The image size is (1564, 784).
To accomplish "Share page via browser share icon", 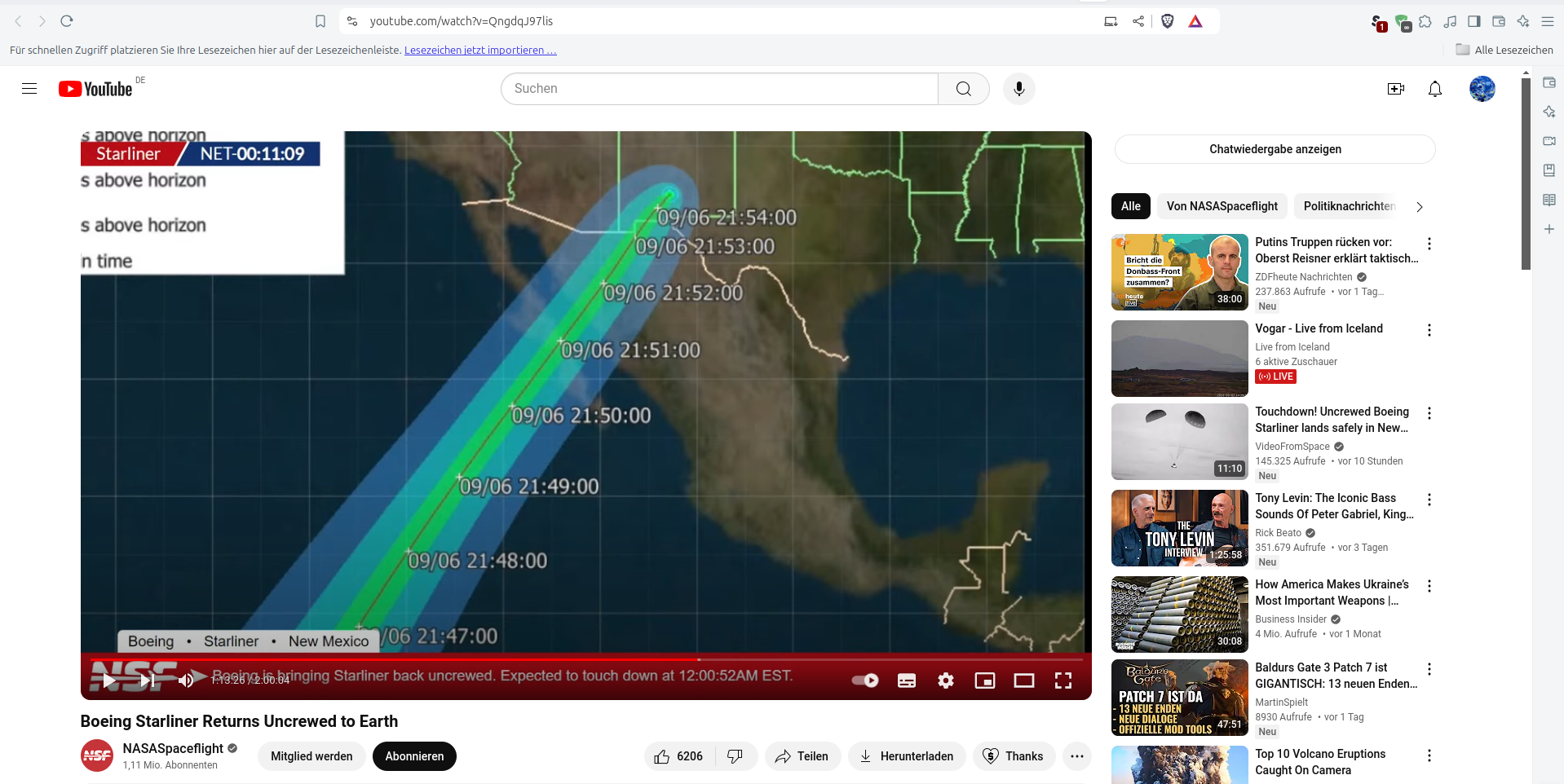I will click(x=1138, y=21).
